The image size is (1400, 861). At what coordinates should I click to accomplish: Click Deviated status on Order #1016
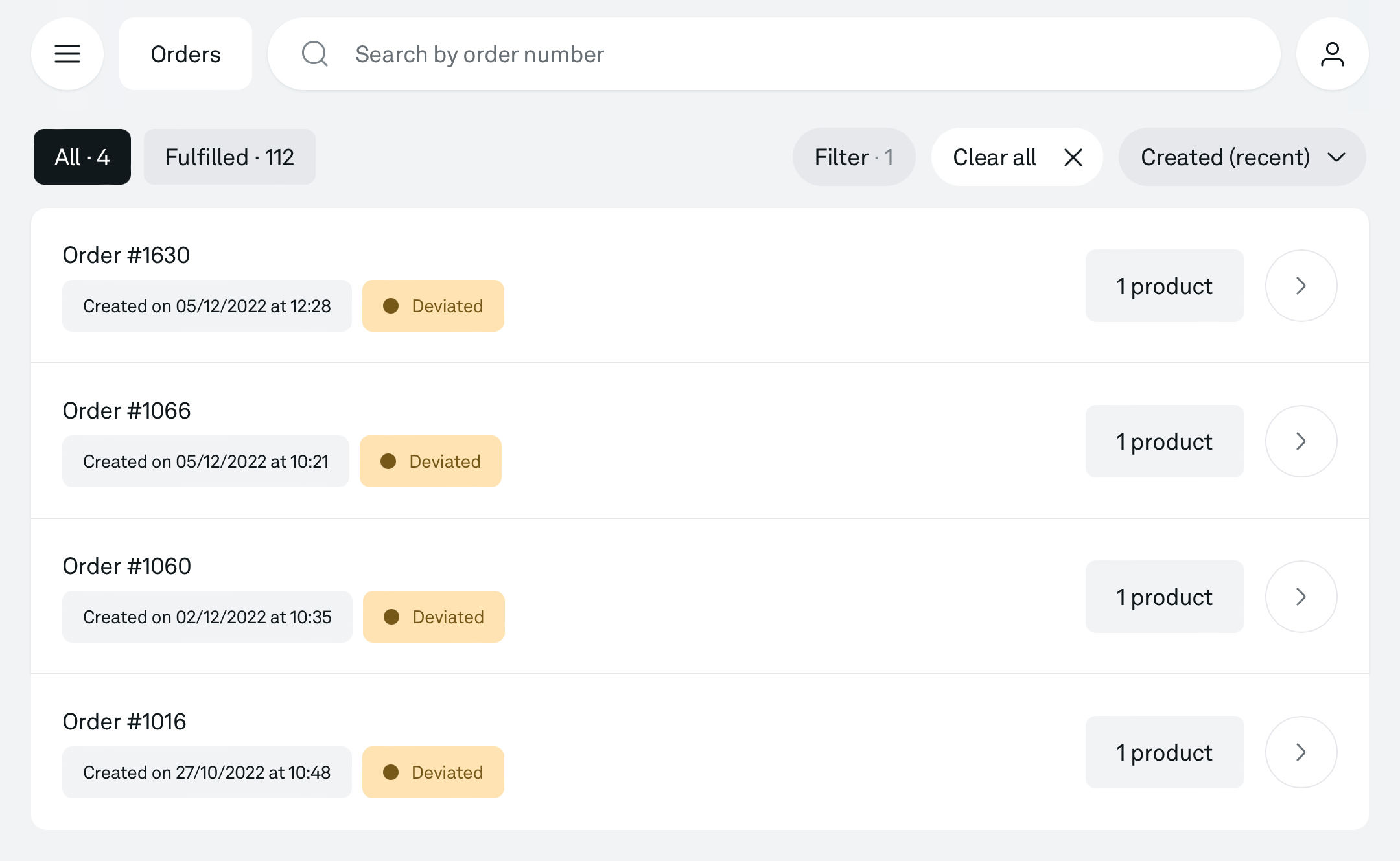pyautogui.click(x=433, y=772)
